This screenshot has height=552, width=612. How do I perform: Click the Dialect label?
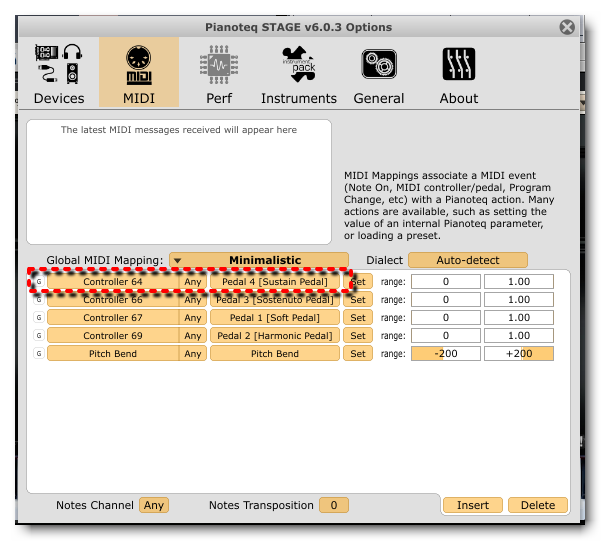(384, 260)
